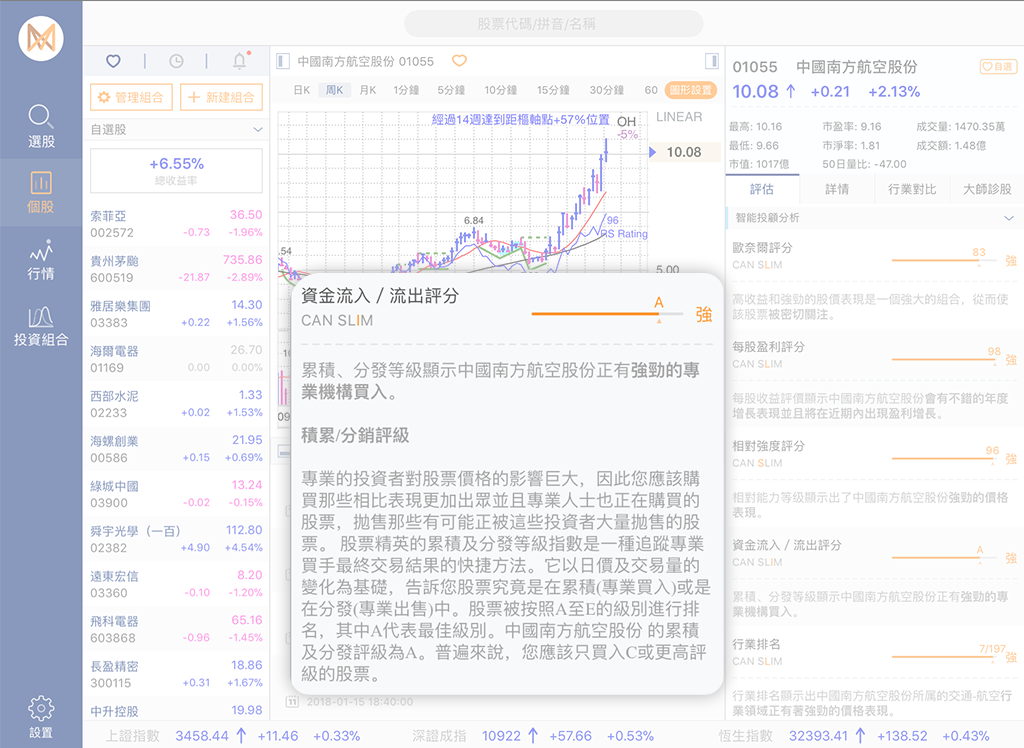Toggle orange heart favorite next to 01055

click(459, 61)
